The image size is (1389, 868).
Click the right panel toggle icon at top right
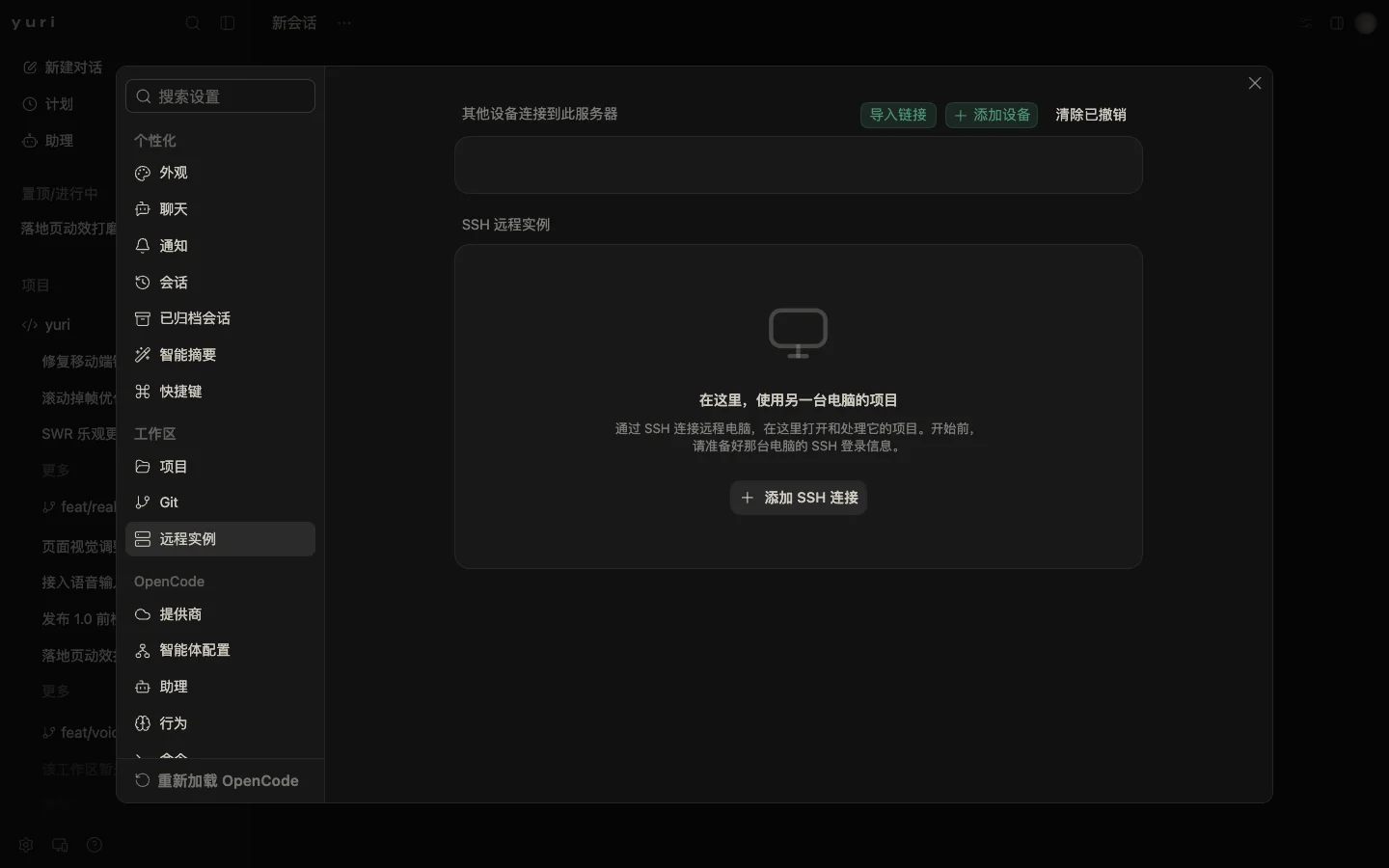[x=1337, y=23]
